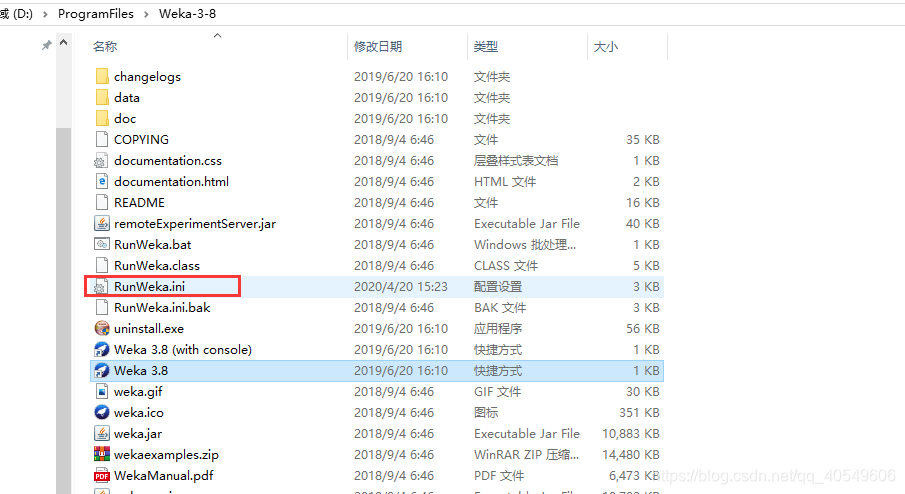Select the uninstall.exe file name
Screen dimensions: 905x494
tap(149, 329)
